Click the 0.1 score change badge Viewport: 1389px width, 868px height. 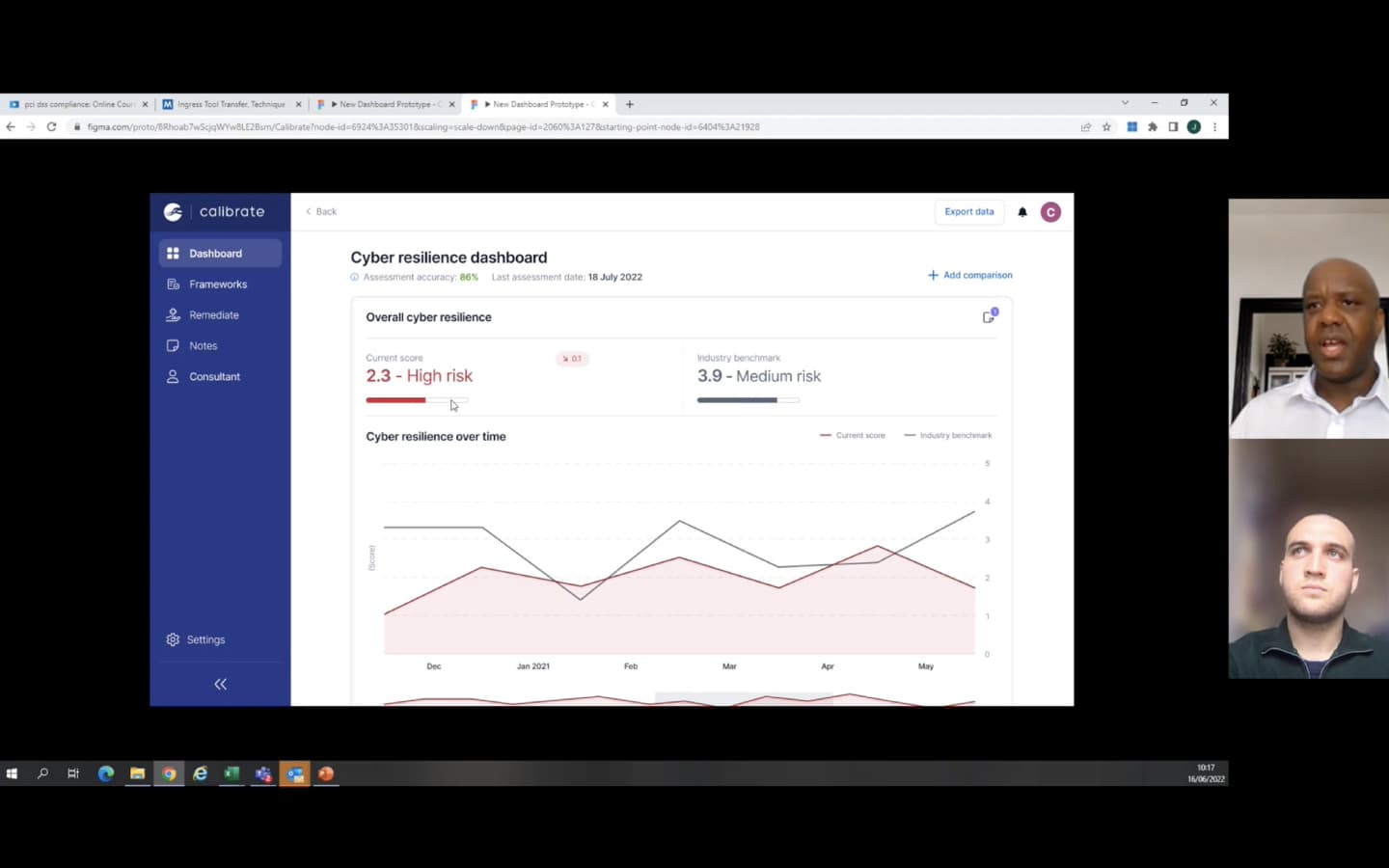[x=572, y=359]
